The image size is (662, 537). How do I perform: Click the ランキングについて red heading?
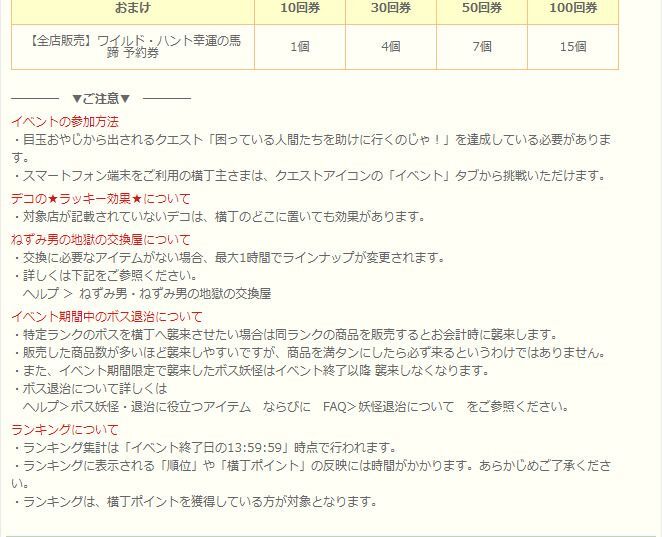(65, 429)
